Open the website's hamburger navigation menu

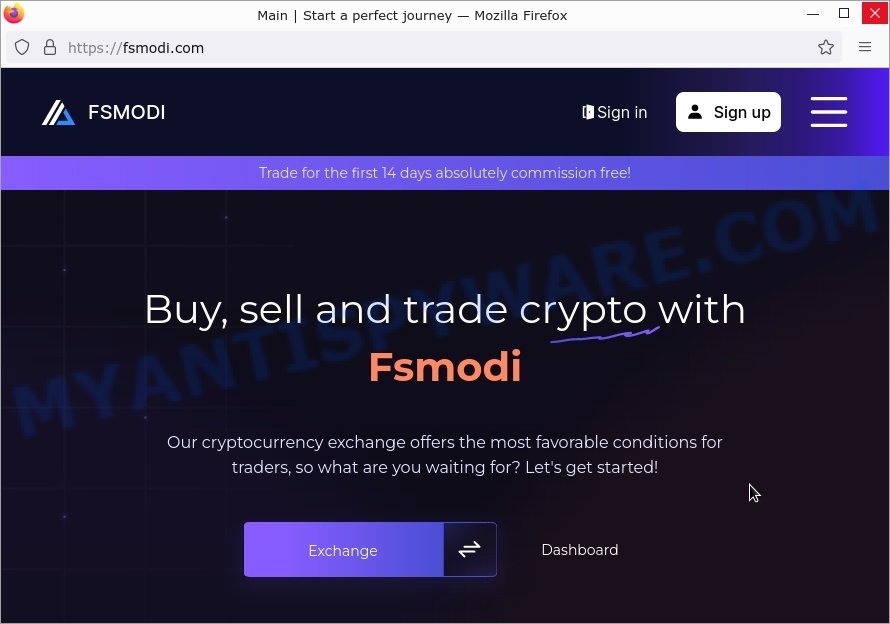point(829,112)
